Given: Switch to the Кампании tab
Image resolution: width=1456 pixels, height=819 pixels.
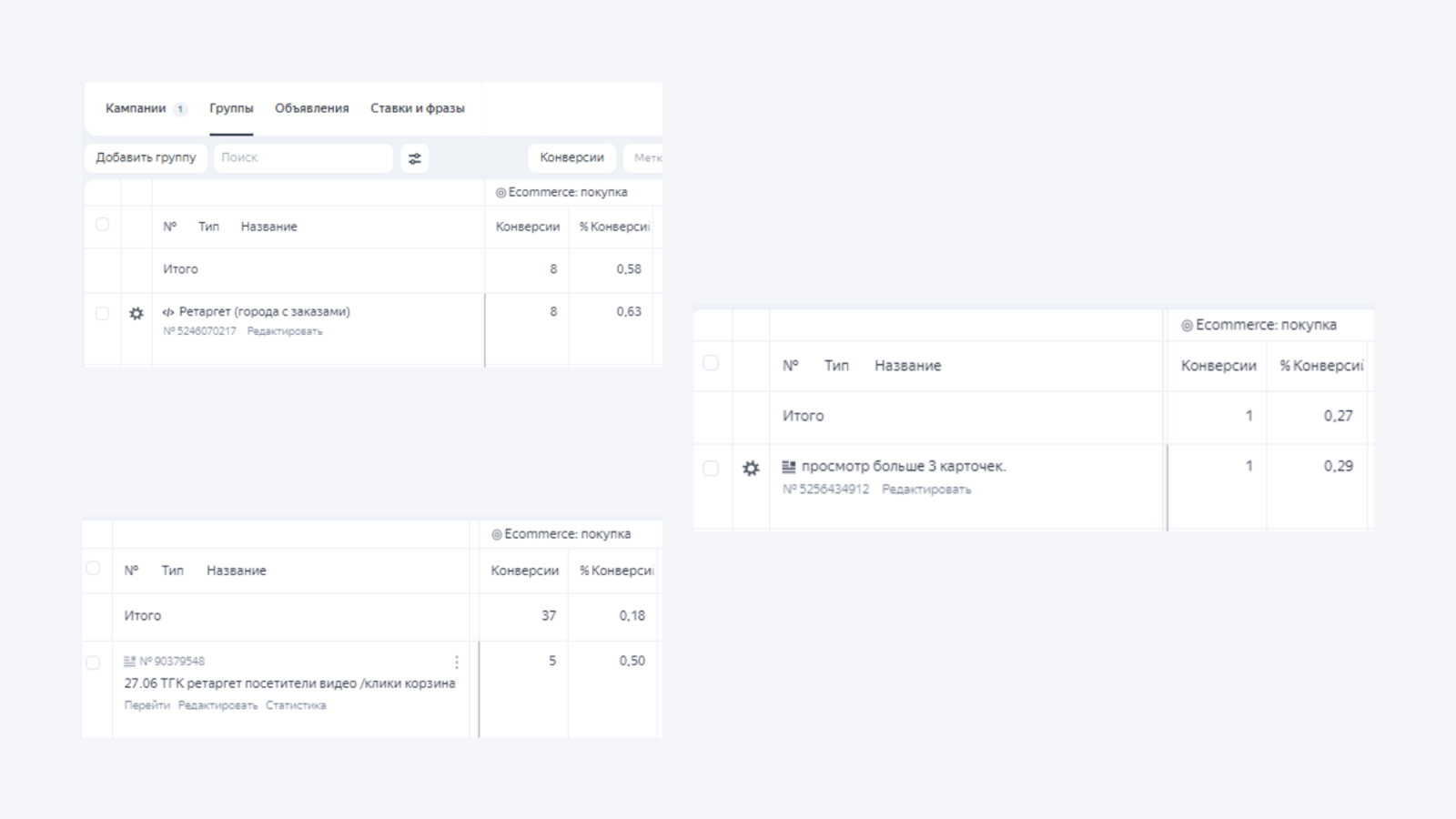Looking at the screenshot, I should 136,108.
